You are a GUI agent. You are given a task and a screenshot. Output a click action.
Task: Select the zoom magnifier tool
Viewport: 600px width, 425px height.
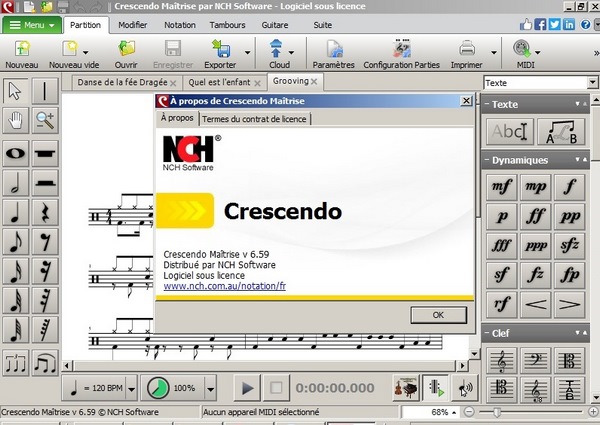45,120
